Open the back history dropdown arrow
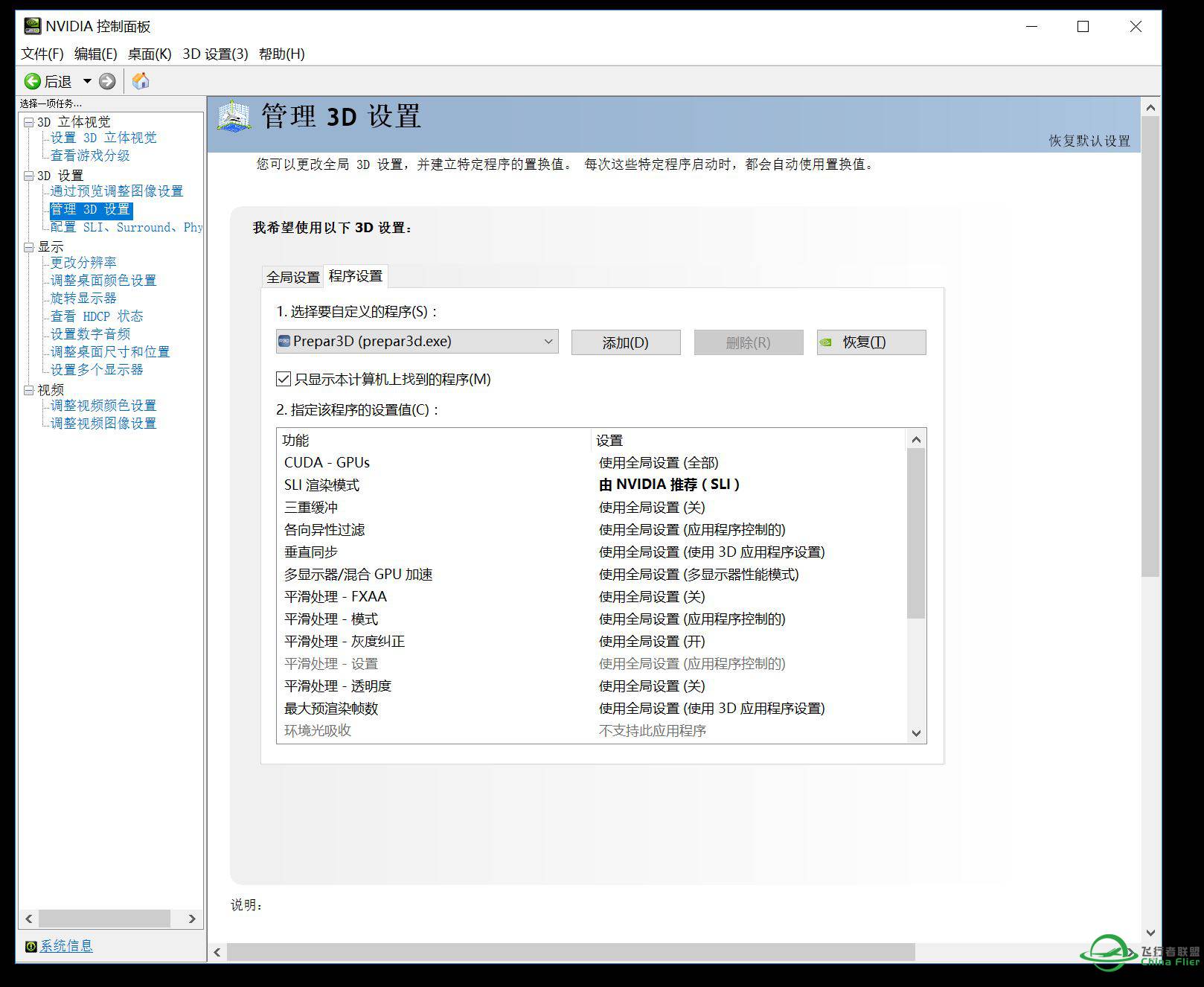The image size is (1204, 987). point(87,81)
